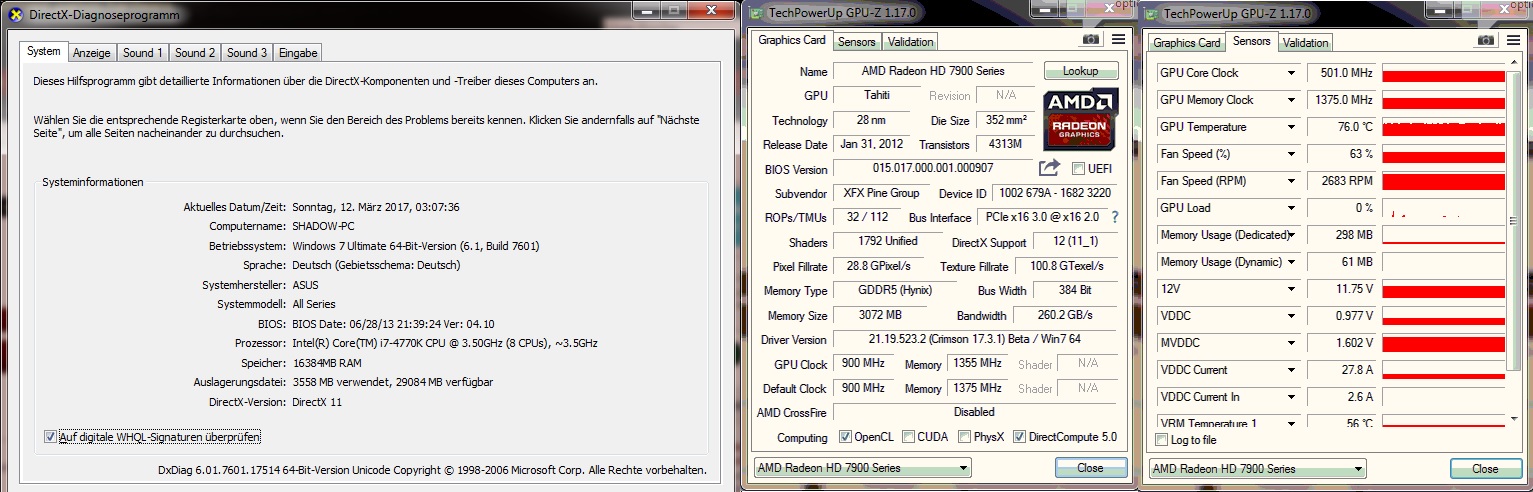Maximize the DirectX-Diagnoseprogramm window
Image resolution: width=1533 pixels, height=492 pixels.
click(672, 9)
